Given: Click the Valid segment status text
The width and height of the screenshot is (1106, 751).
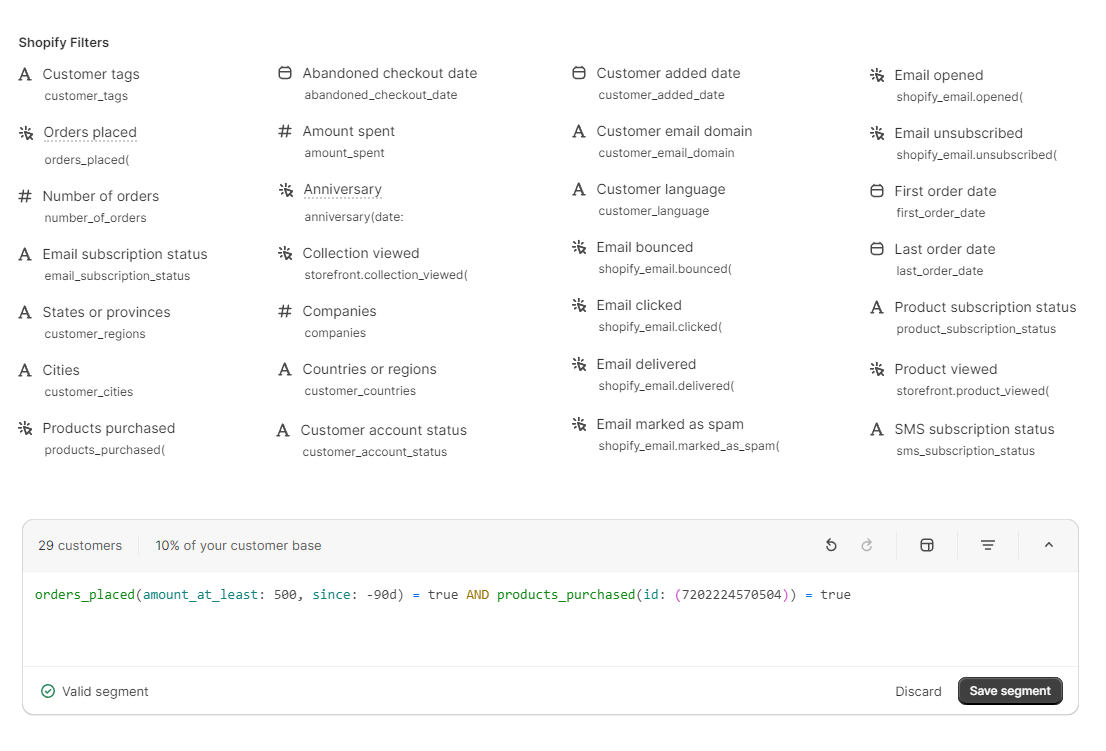Looking at the screenshot, I should pyautogui.click(x=105, y=692).
